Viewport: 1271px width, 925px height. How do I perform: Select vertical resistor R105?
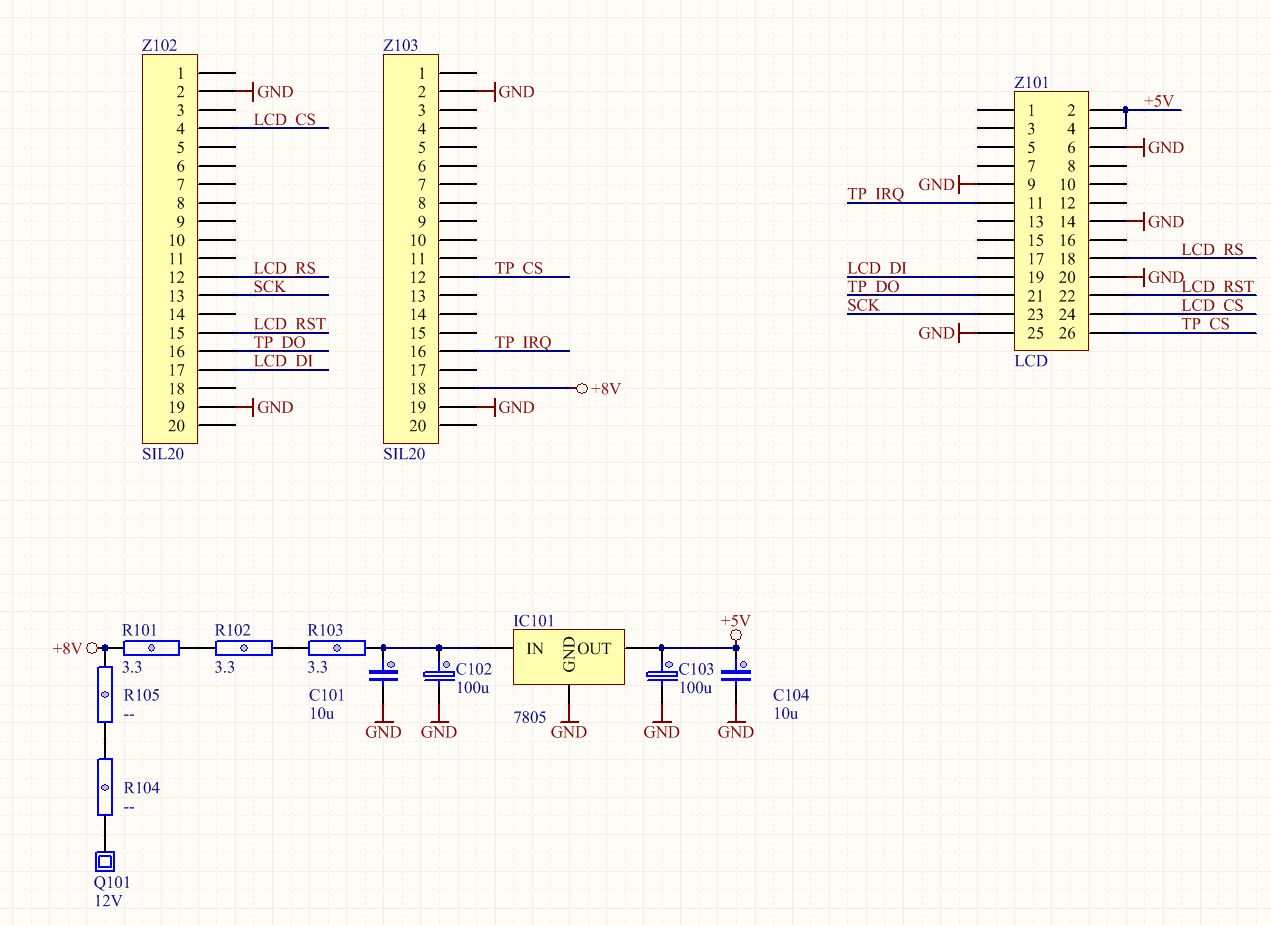104,695
